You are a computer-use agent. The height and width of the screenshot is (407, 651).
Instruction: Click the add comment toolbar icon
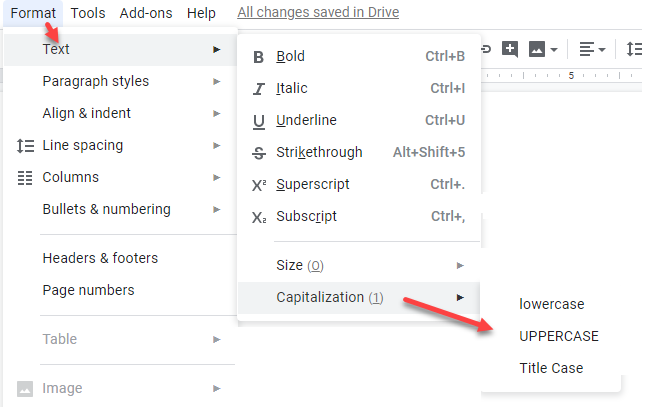510,48
